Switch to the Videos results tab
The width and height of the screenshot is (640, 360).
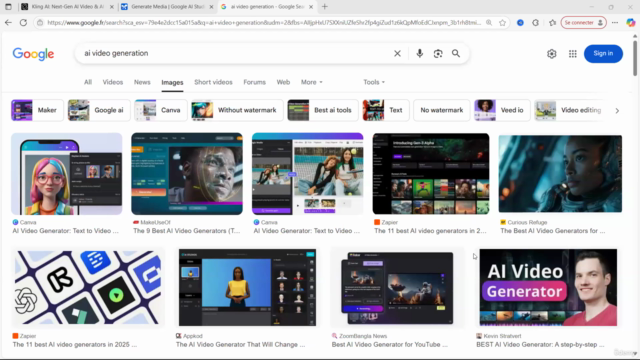[x=113, y=82]
